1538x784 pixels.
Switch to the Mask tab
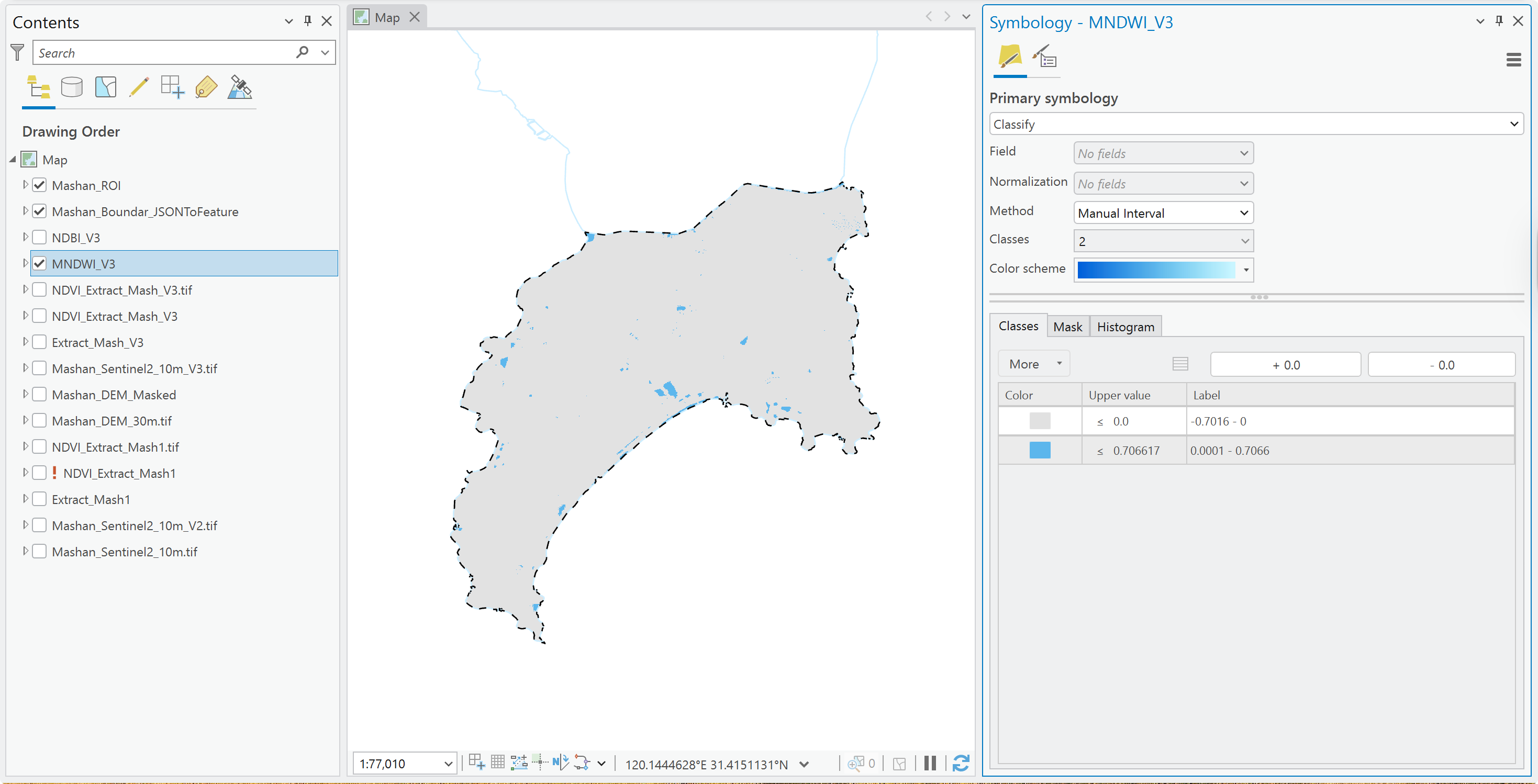1067,327
